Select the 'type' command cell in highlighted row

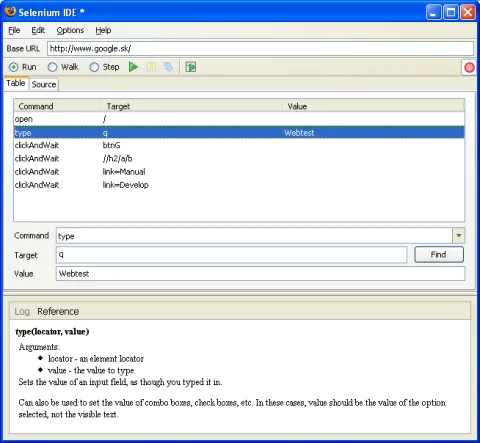click(x=23, y=133)
